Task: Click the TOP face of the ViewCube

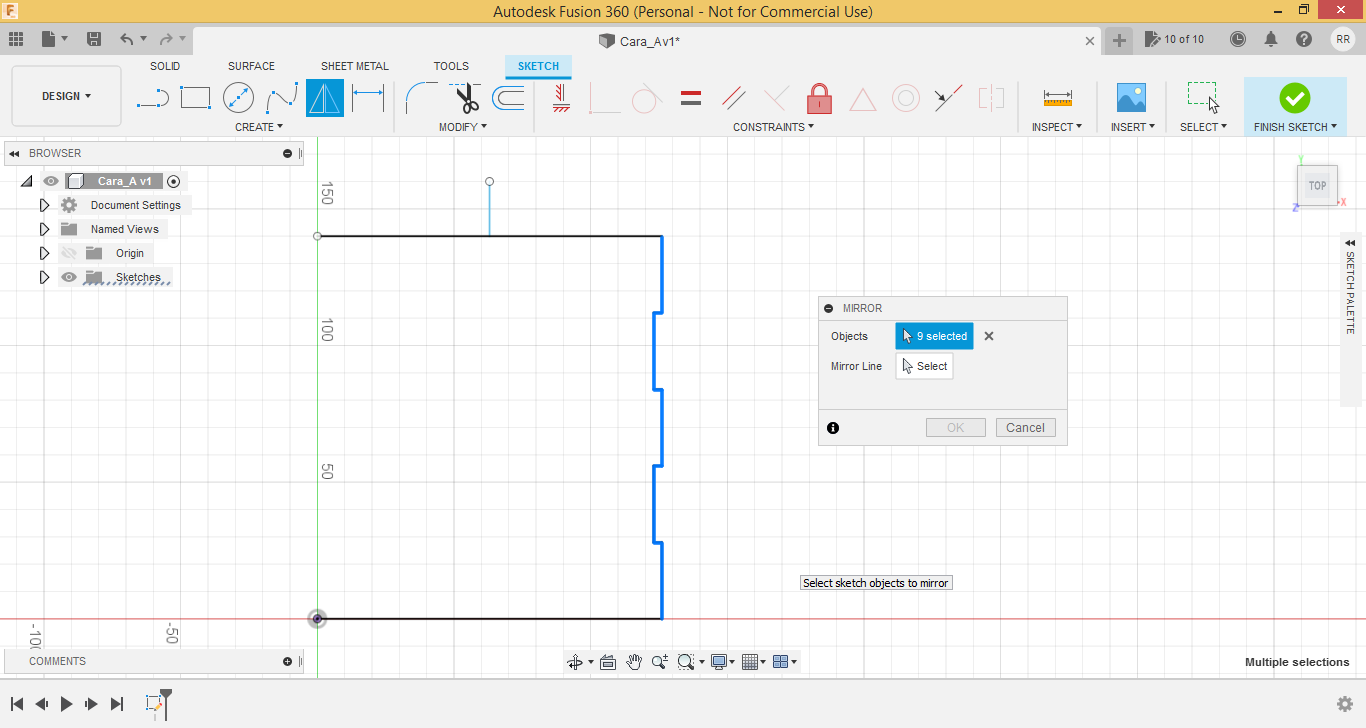Action: 1317,186
